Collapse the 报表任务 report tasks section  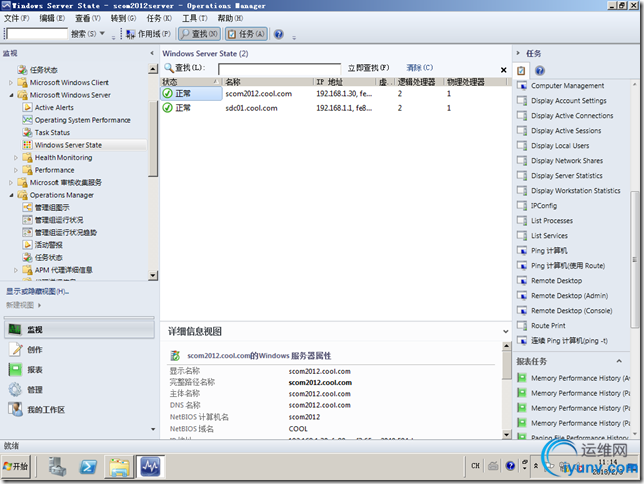coord(619,361)
